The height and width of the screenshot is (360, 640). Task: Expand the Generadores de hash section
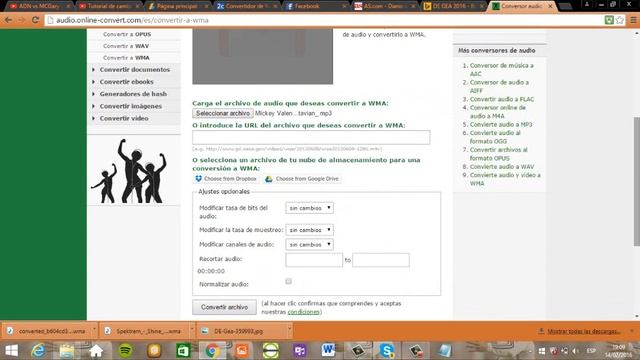coord(133,94)
